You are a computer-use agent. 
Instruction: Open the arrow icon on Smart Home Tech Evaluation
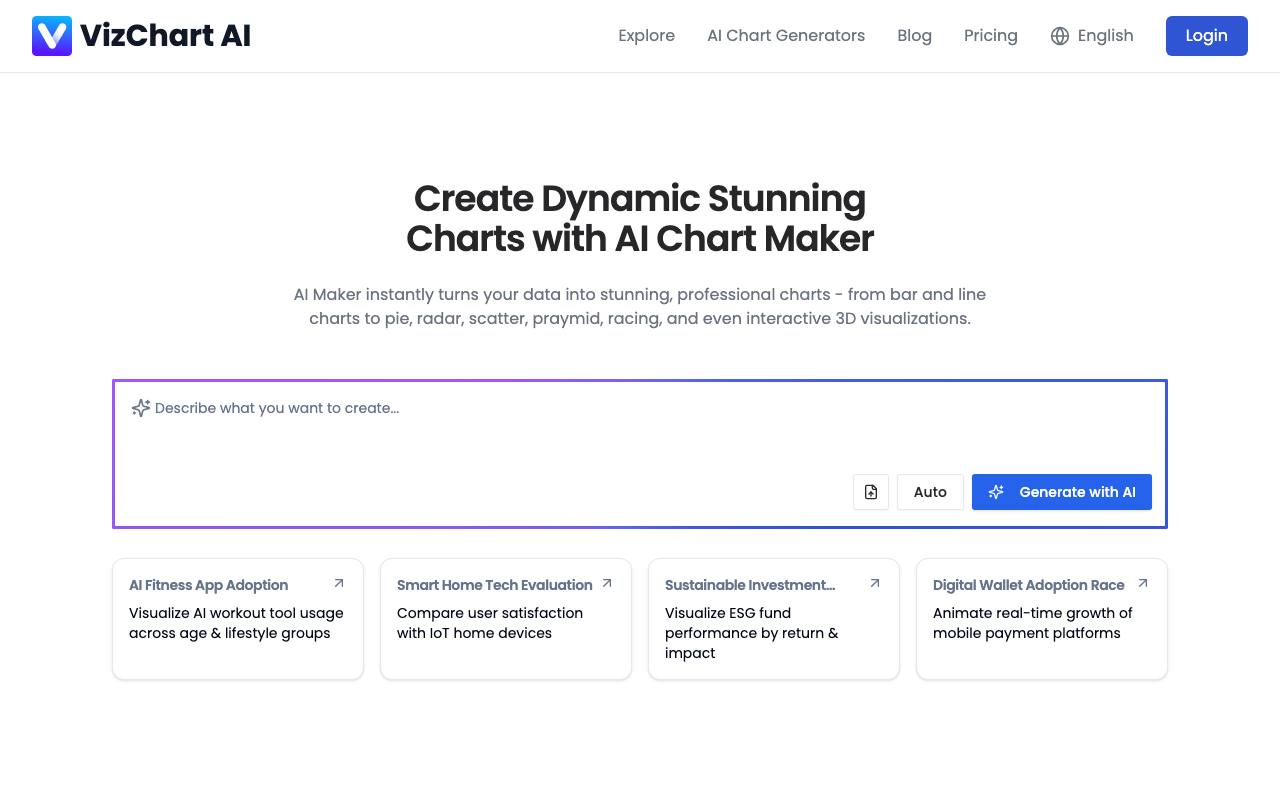[x=607, y=583]
